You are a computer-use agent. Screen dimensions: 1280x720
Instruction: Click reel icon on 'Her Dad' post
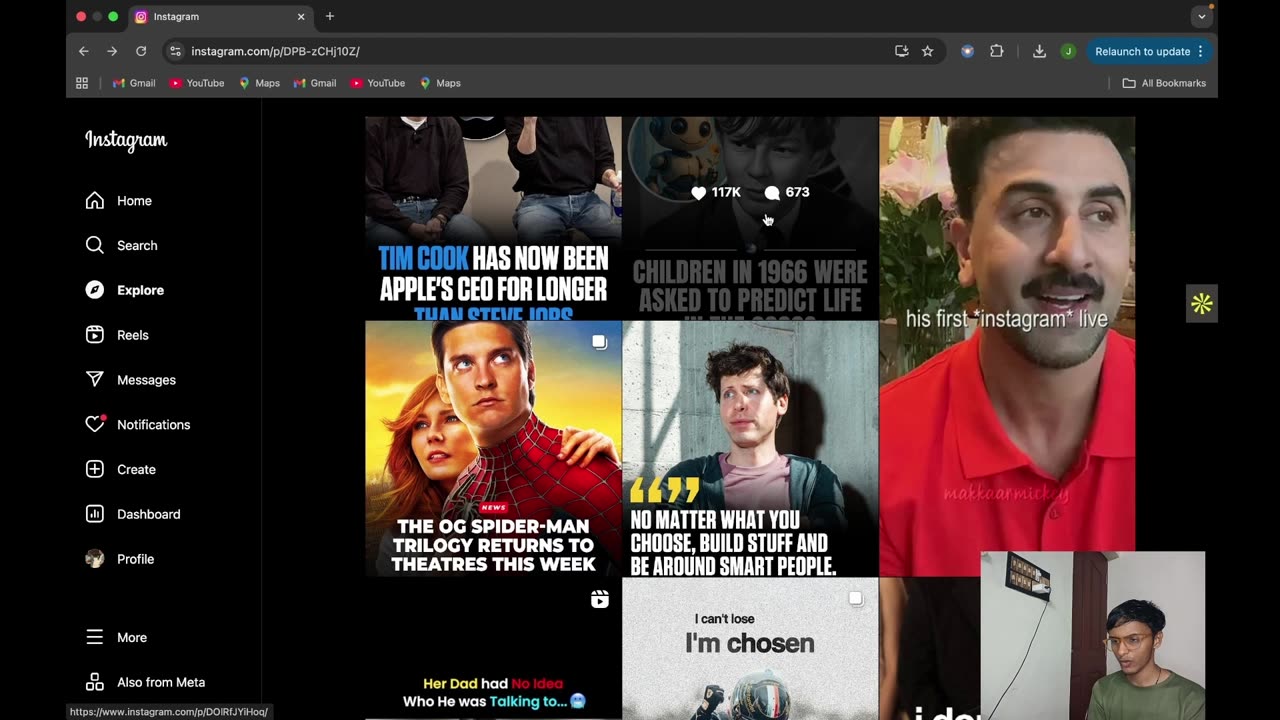click(599, 599)
